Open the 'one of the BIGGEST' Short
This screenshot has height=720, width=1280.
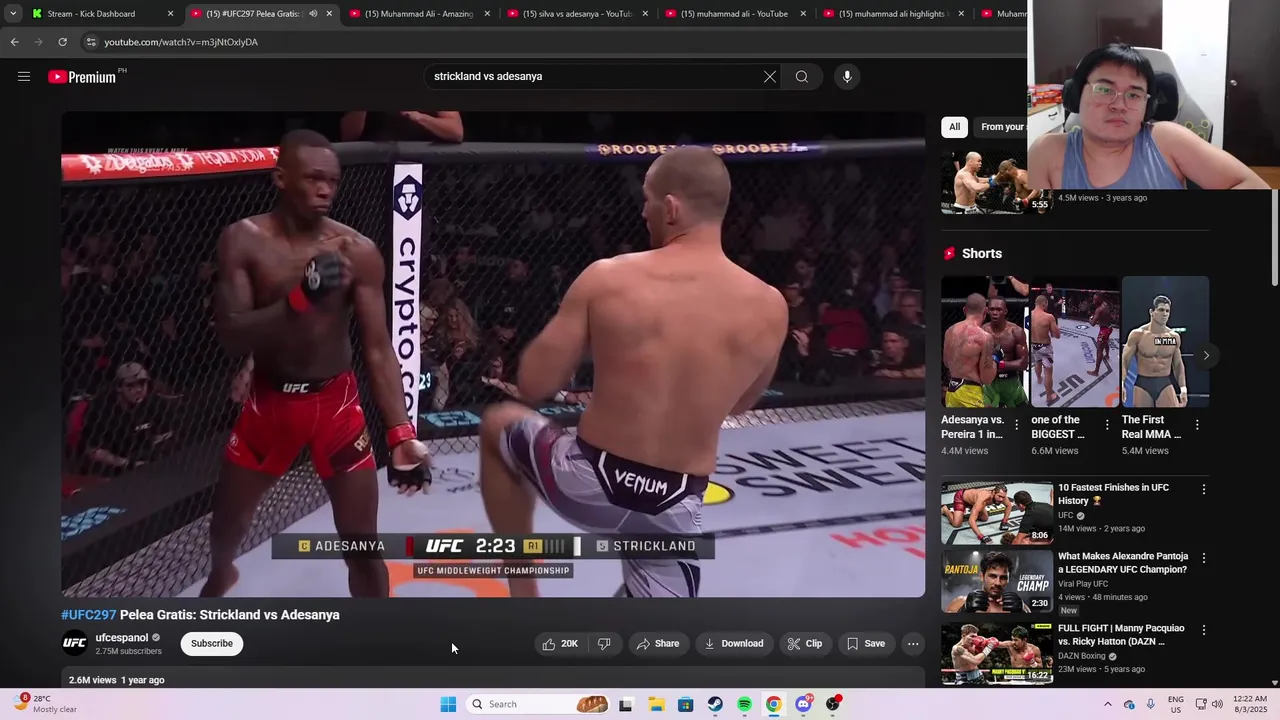coord(1075,342)
